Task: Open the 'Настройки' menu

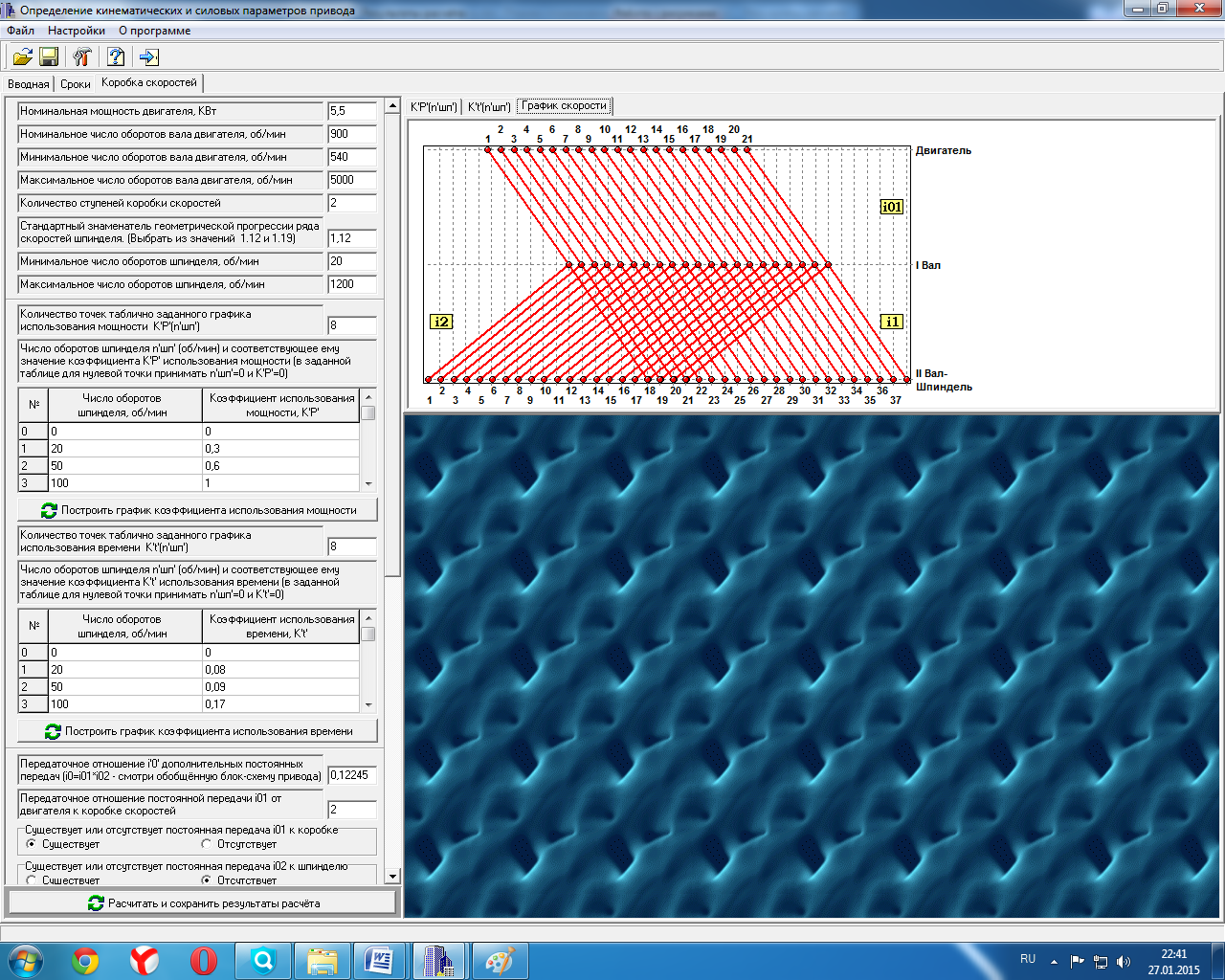Action: click(76, 31)
